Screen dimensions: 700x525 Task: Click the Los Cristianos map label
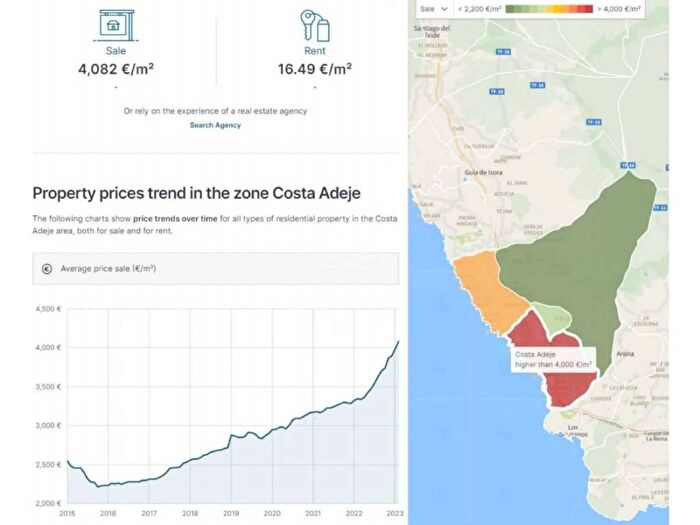[x=574, y=432]
